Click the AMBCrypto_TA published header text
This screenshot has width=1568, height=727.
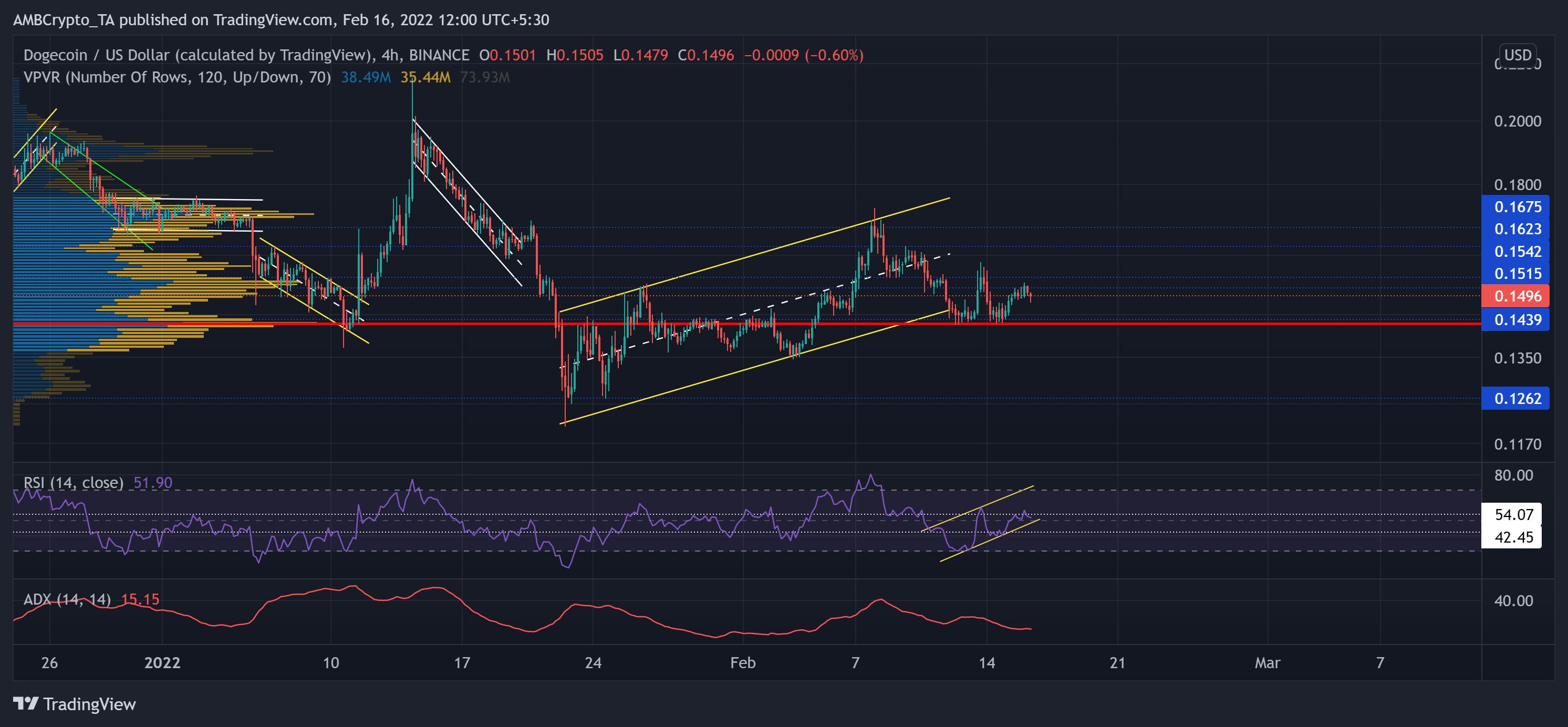[x=281, y=19]
